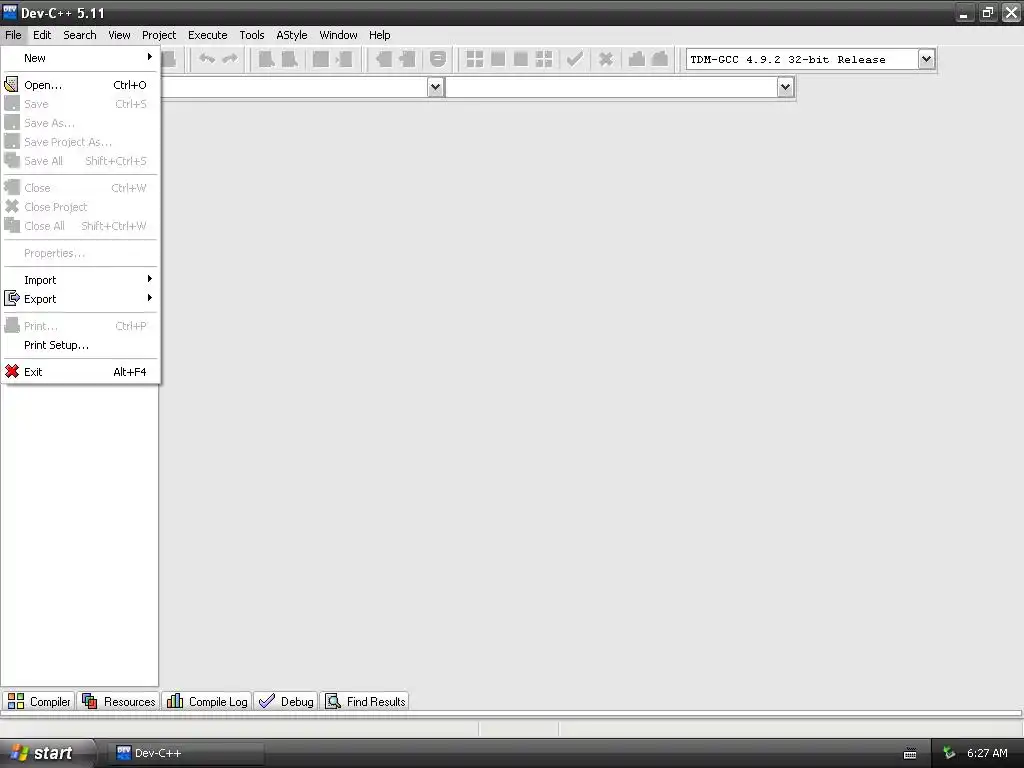The image size is (1024, 768).
Task: Choose Exit from the File menu
Action: 80,372
